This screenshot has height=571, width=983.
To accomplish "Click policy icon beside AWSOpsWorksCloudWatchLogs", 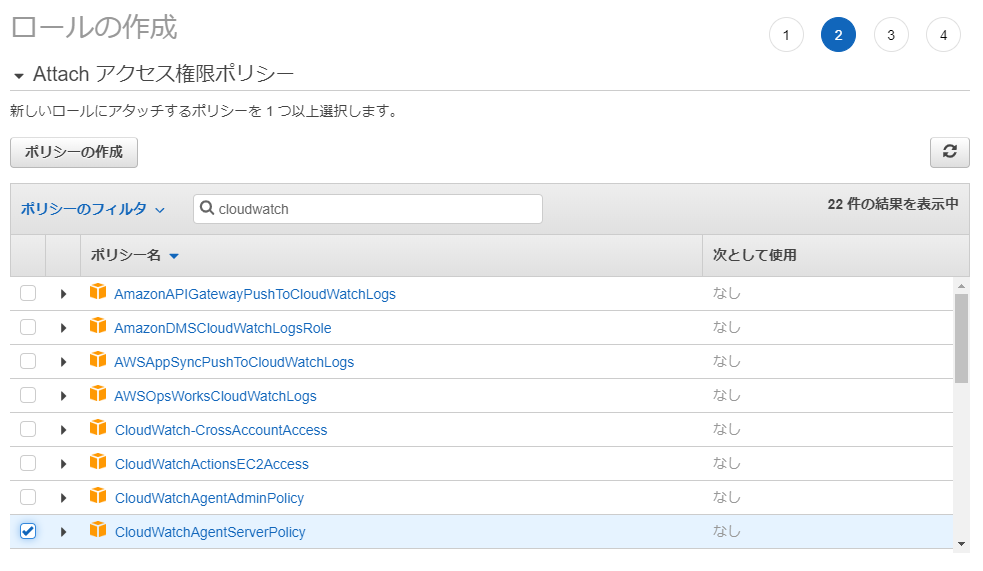I will pos(98,394).
